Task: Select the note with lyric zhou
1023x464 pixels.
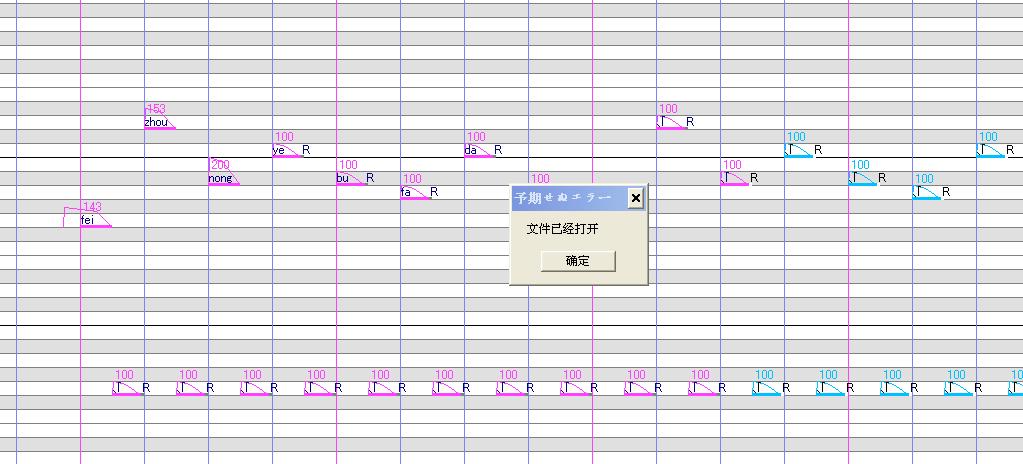Action: pyautogui.click(x=159, y=122)
